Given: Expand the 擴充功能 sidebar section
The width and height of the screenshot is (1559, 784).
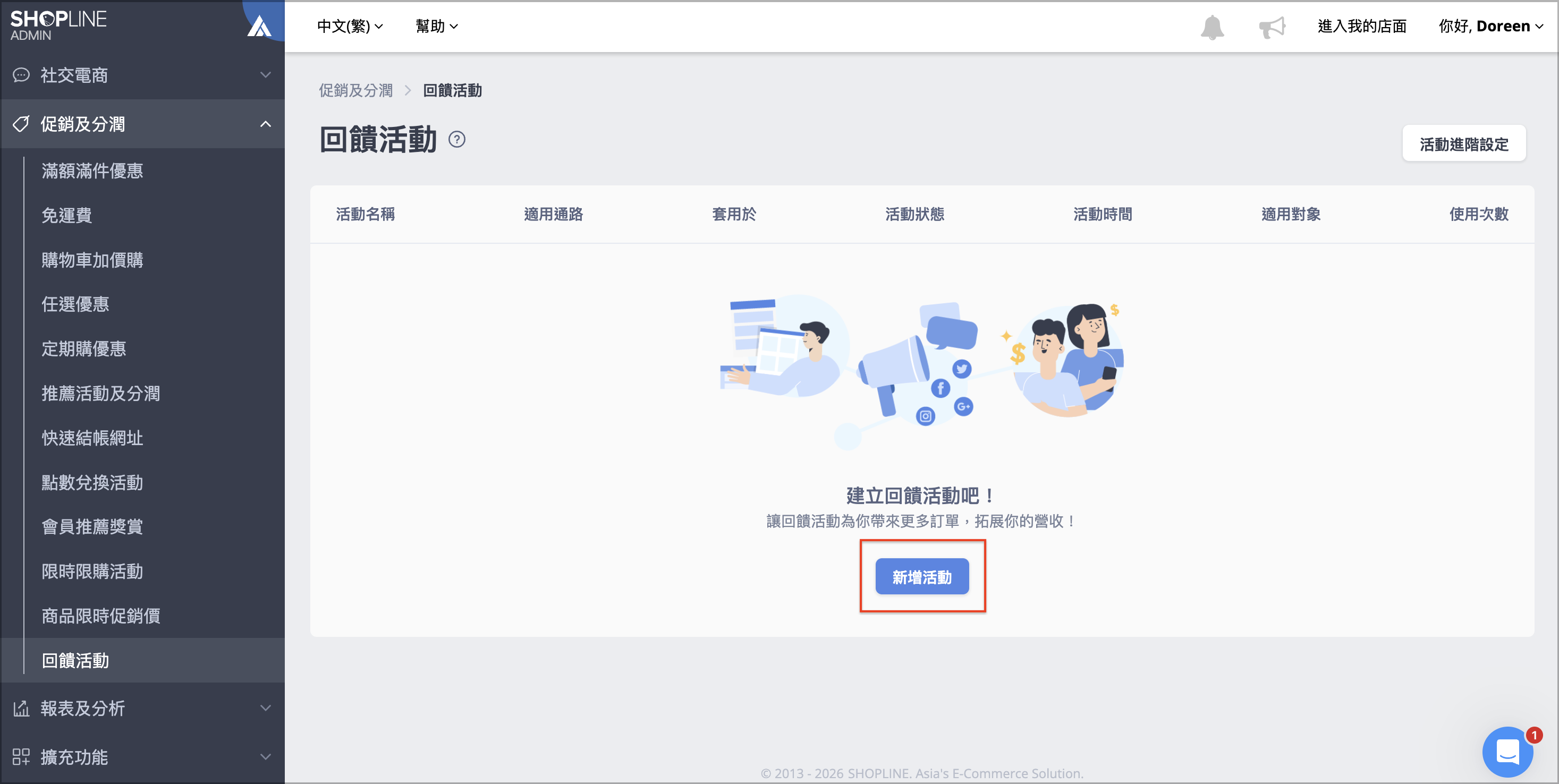Looking at the screenshot, I should coord(143,757).
